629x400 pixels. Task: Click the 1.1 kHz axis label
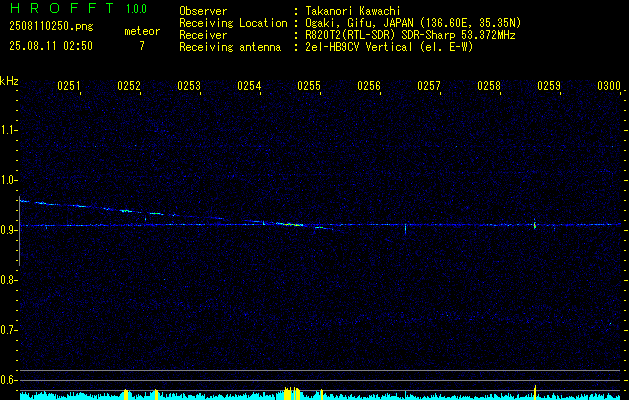pyautogui.click(x=8, y=130)
